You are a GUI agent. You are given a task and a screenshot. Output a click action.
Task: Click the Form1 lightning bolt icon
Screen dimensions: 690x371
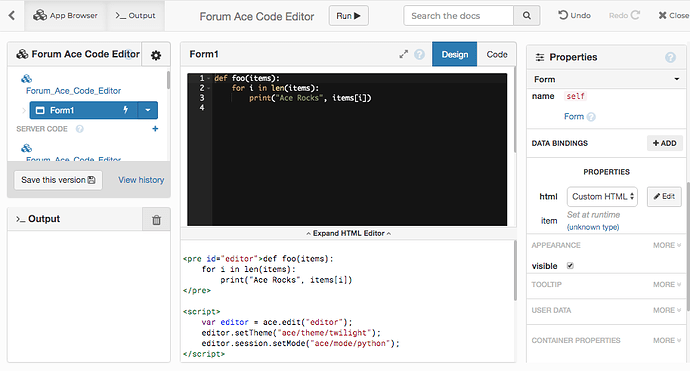point(125,110)
